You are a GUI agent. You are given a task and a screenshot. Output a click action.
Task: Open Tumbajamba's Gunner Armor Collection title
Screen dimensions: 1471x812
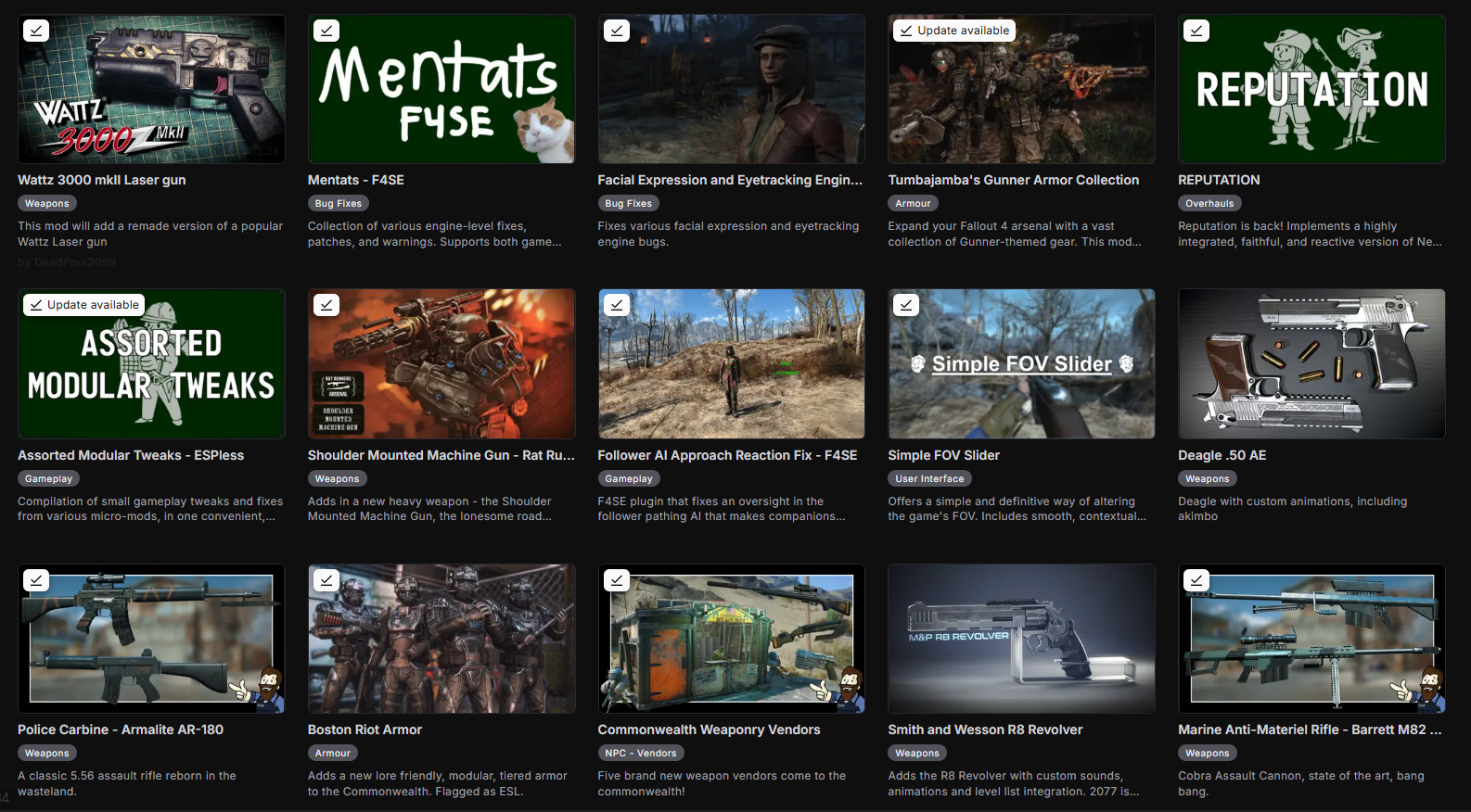coord(1014,180)
